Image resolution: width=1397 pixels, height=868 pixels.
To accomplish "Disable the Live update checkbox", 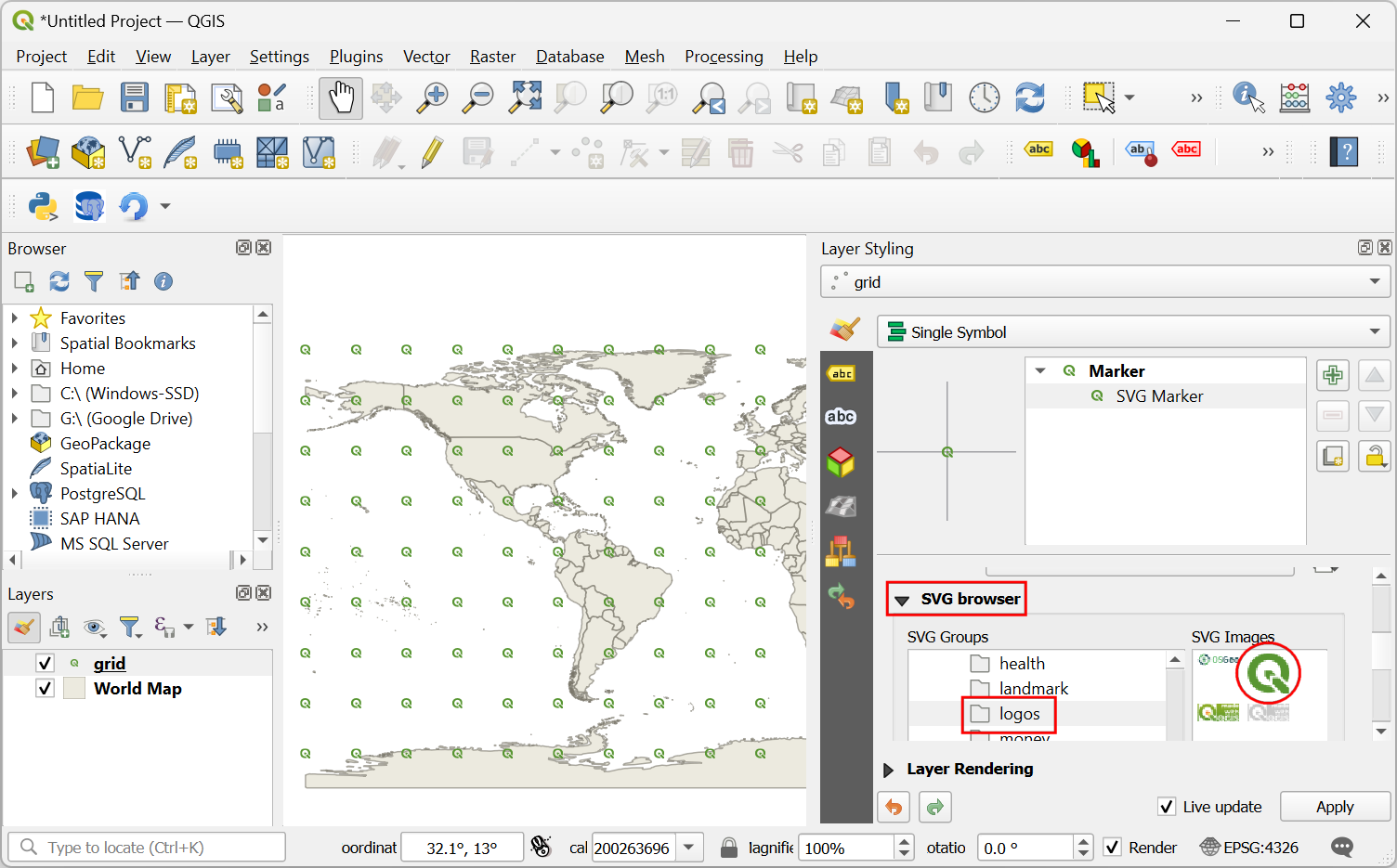I will (1168, 807).
